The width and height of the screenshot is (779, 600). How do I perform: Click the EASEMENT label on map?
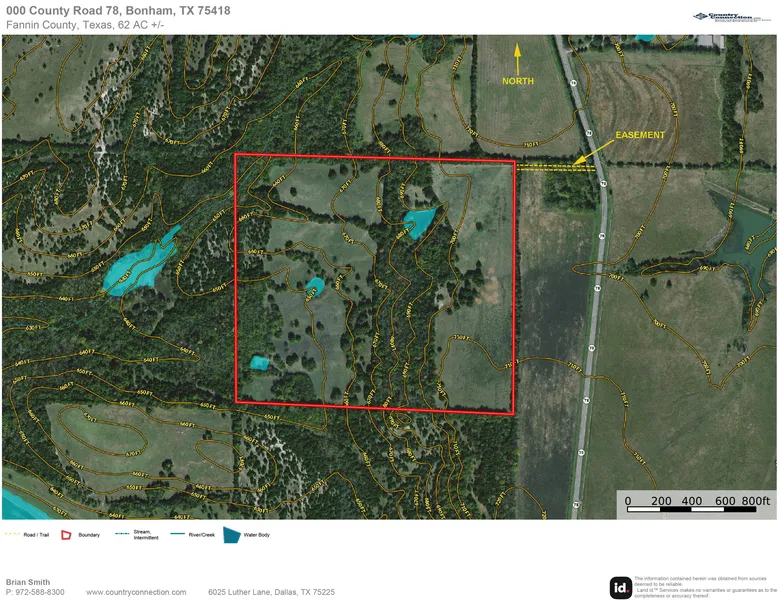[639, 134]
